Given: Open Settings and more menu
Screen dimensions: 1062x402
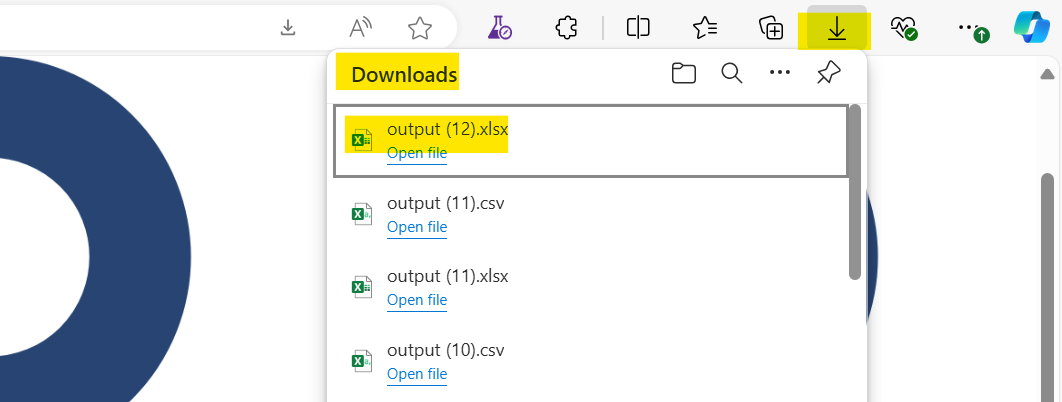Looking at the screenshot, I should tap(970, 28).
